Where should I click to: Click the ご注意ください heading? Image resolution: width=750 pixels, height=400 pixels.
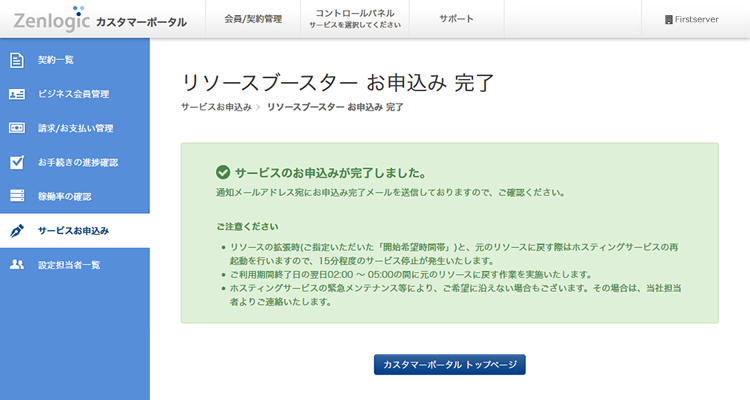tap(247, 226)
